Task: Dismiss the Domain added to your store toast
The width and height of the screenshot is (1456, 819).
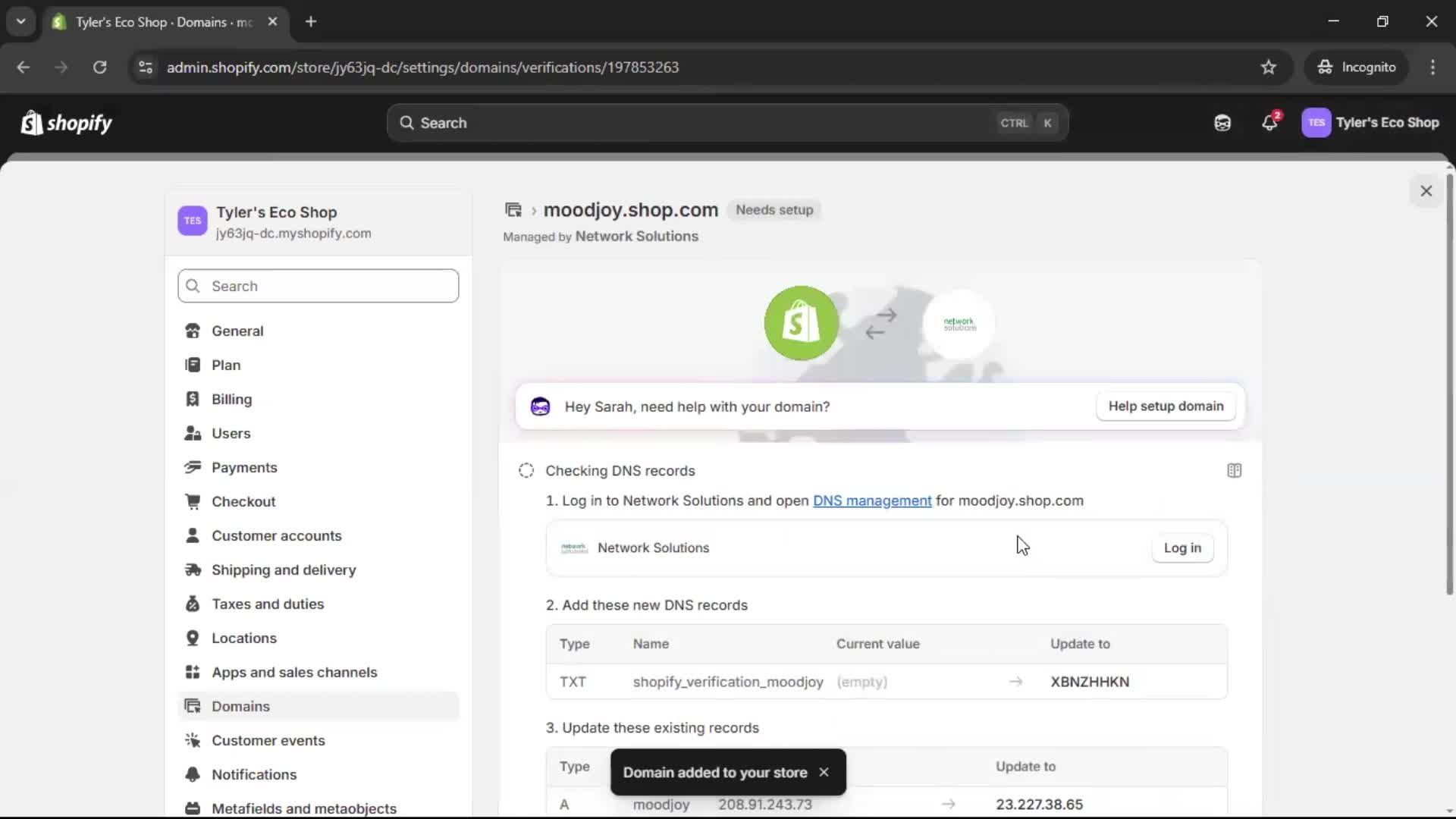Action: tap(824, 772)
